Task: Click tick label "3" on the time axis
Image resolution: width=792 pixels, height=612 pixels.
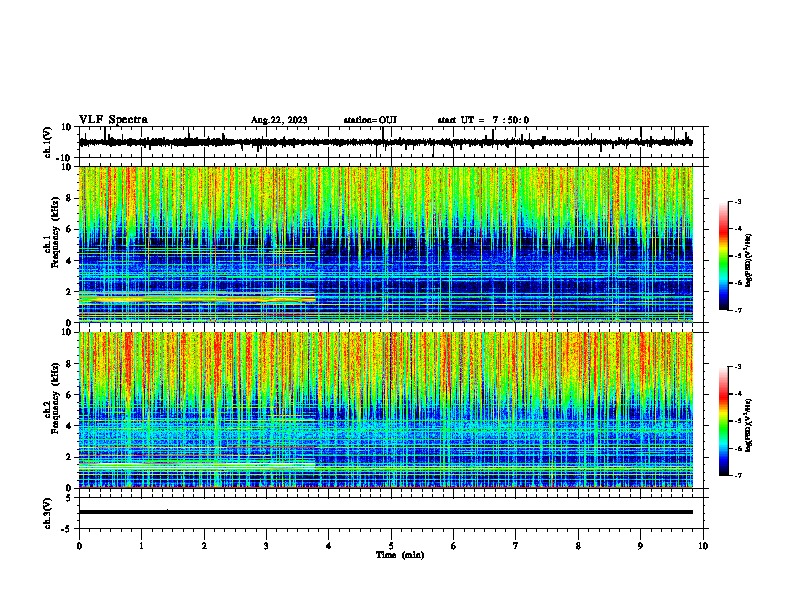Action: [x=266, y=546]
